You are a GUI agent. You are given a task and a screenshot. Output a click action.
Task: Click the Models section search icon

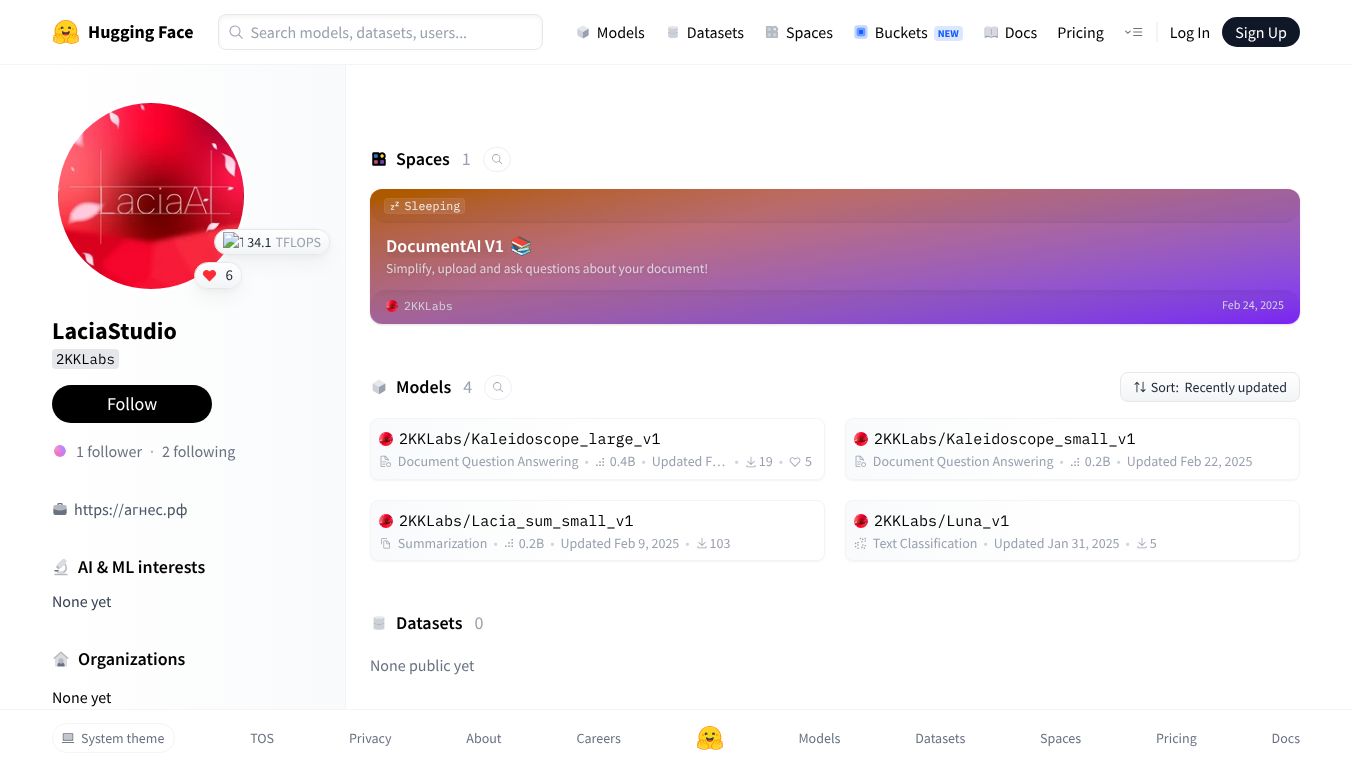pos(498,387)
